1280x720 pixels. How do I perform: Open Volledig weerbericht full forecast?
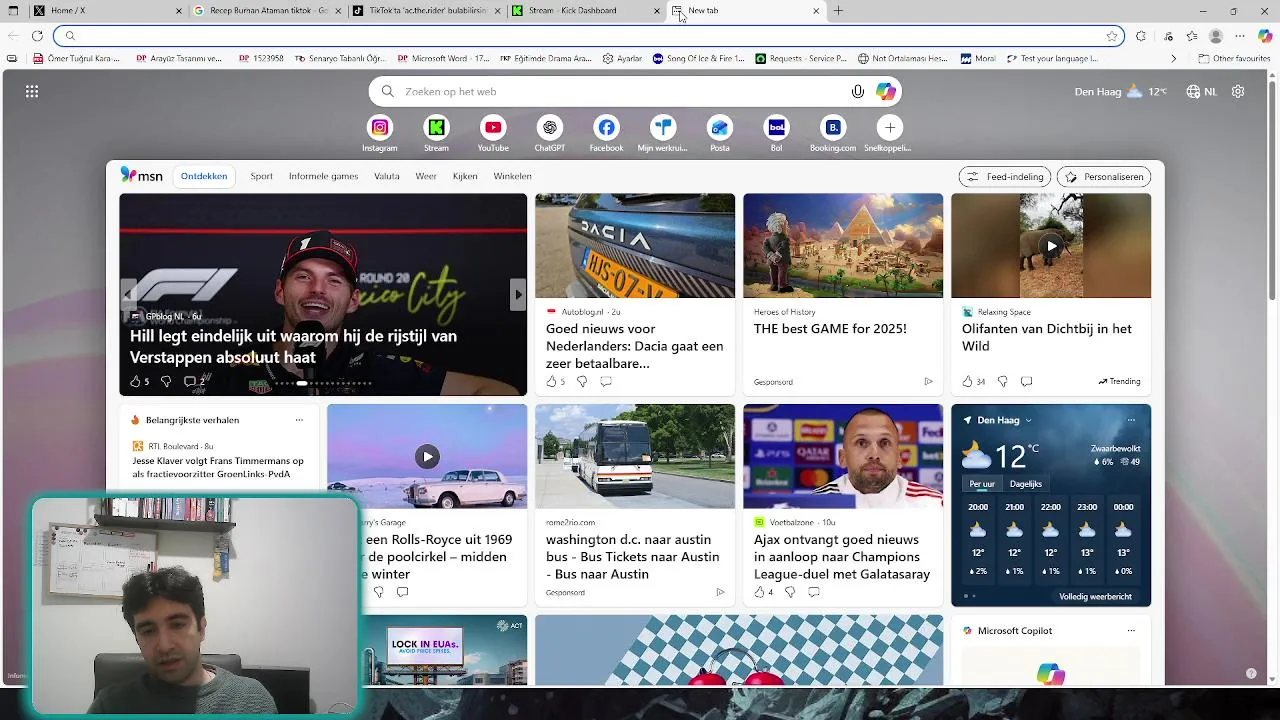tap(1095, 597)
